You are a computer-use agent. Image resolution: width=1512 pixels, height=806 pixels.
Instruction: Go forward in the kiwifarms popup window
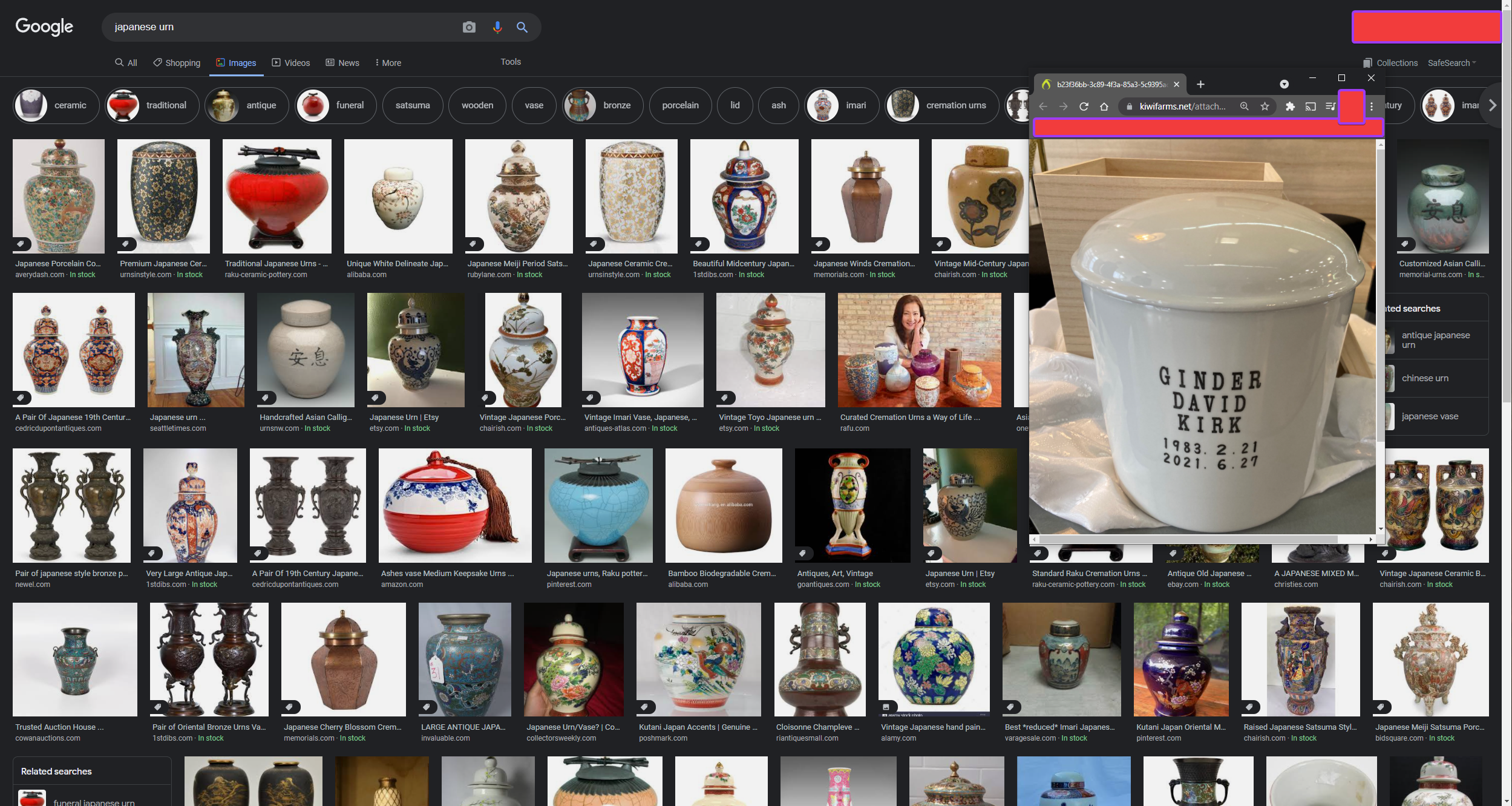click(x=1063, y=106)
